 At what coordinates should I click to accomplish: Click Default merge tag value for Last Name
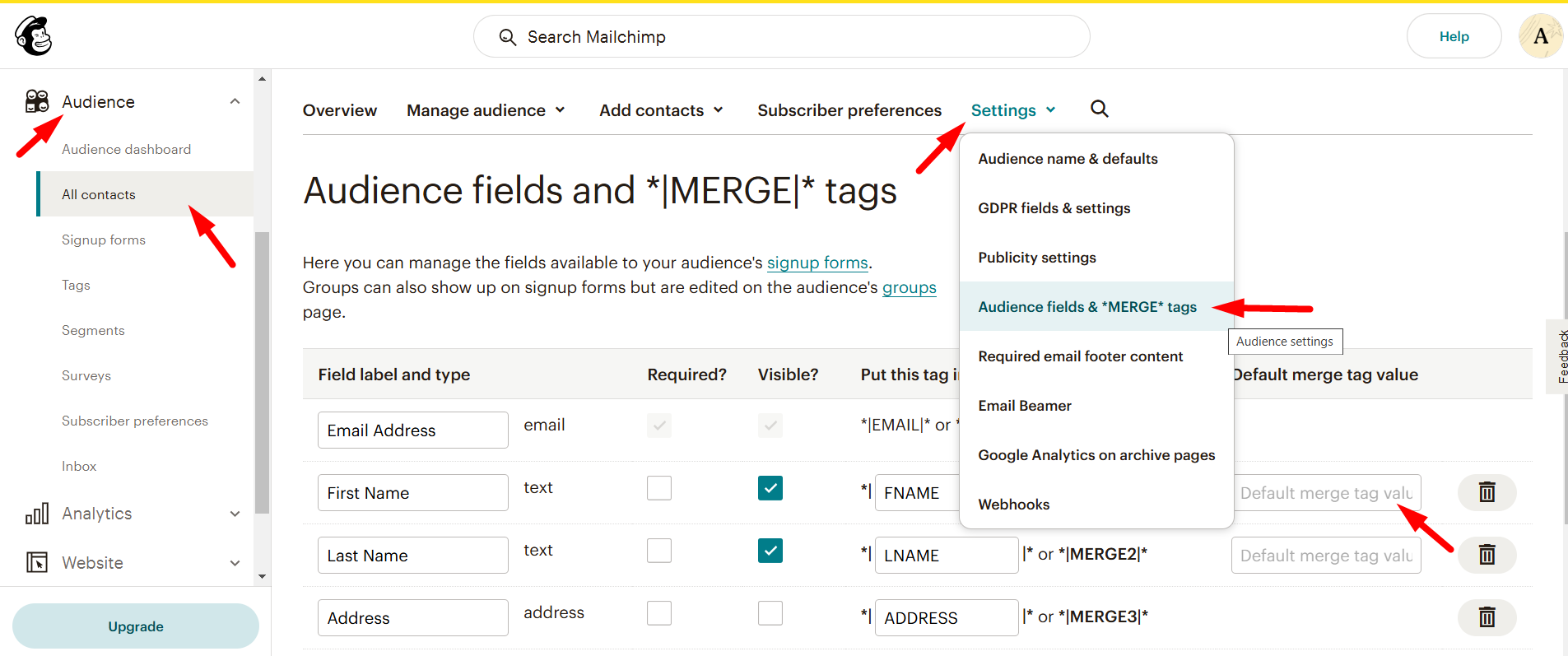click(1326, 555)
